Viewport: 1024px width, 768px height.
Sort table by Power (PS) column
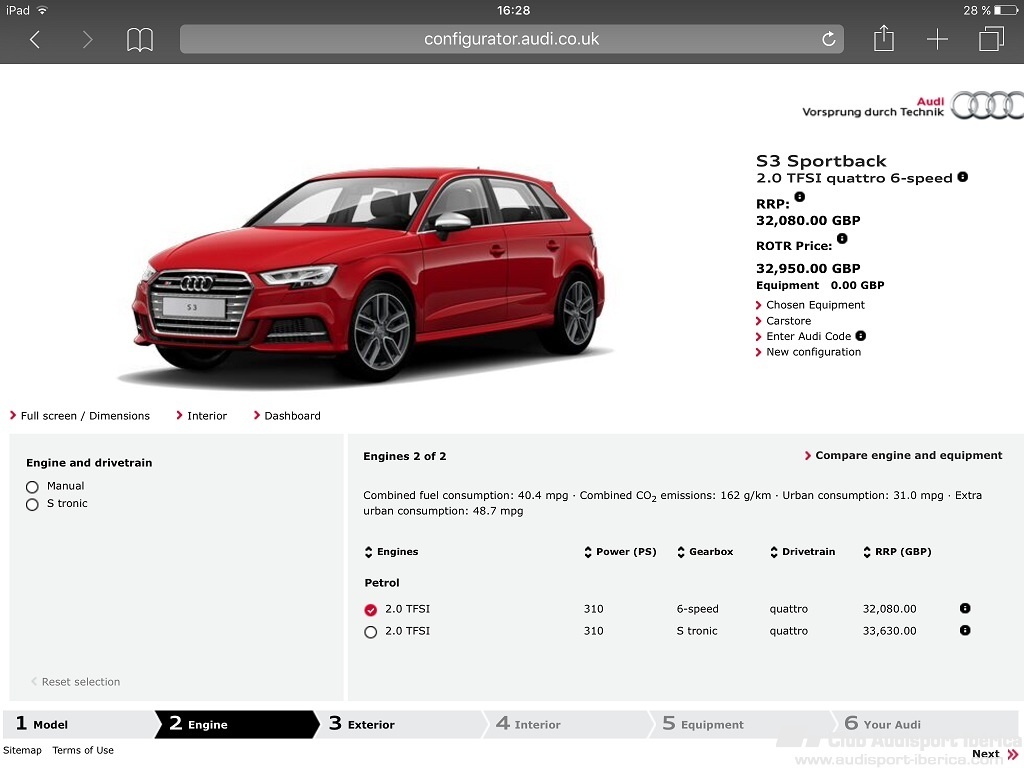[620, 552]
